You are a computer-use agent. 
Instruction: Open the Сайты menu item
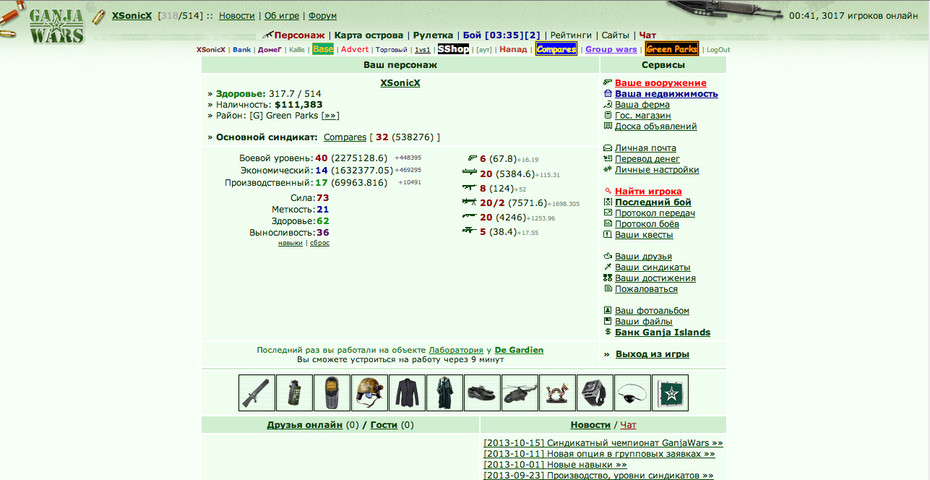point(614,35)
